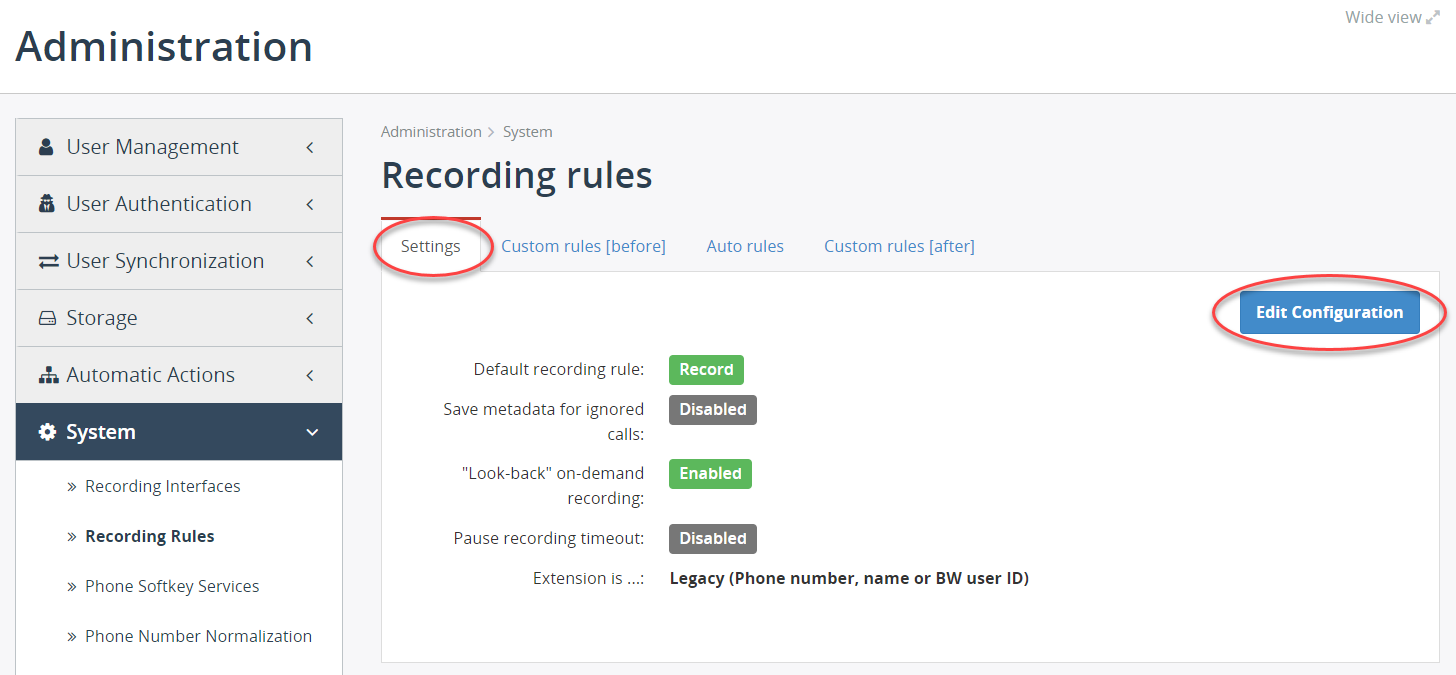Open the Storage menu label

tap(102, 318)
